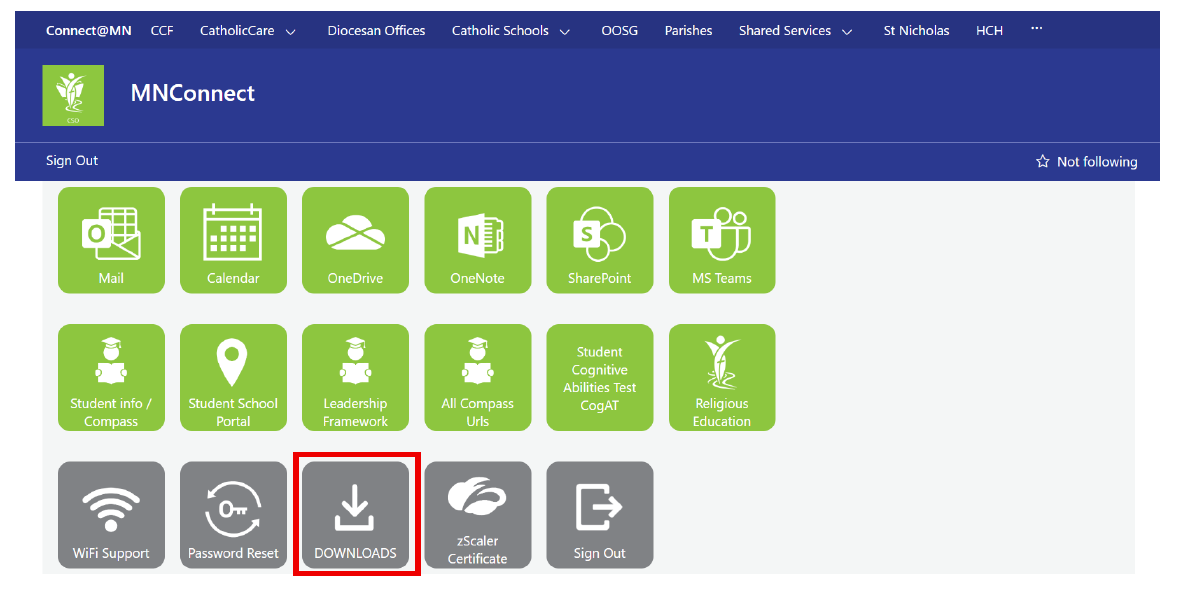
Task: Click the Sign Out link below the header
Action: coord(72,161)
